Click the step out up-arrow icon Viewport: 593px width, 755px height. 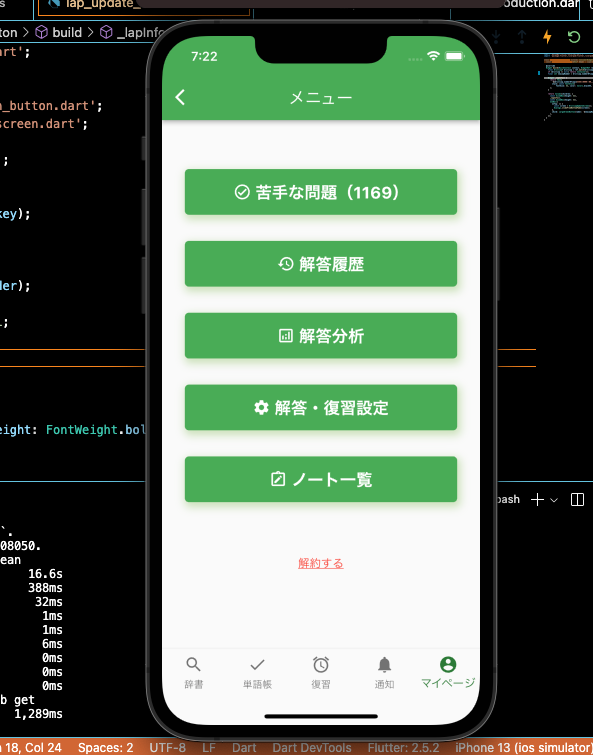521,37
